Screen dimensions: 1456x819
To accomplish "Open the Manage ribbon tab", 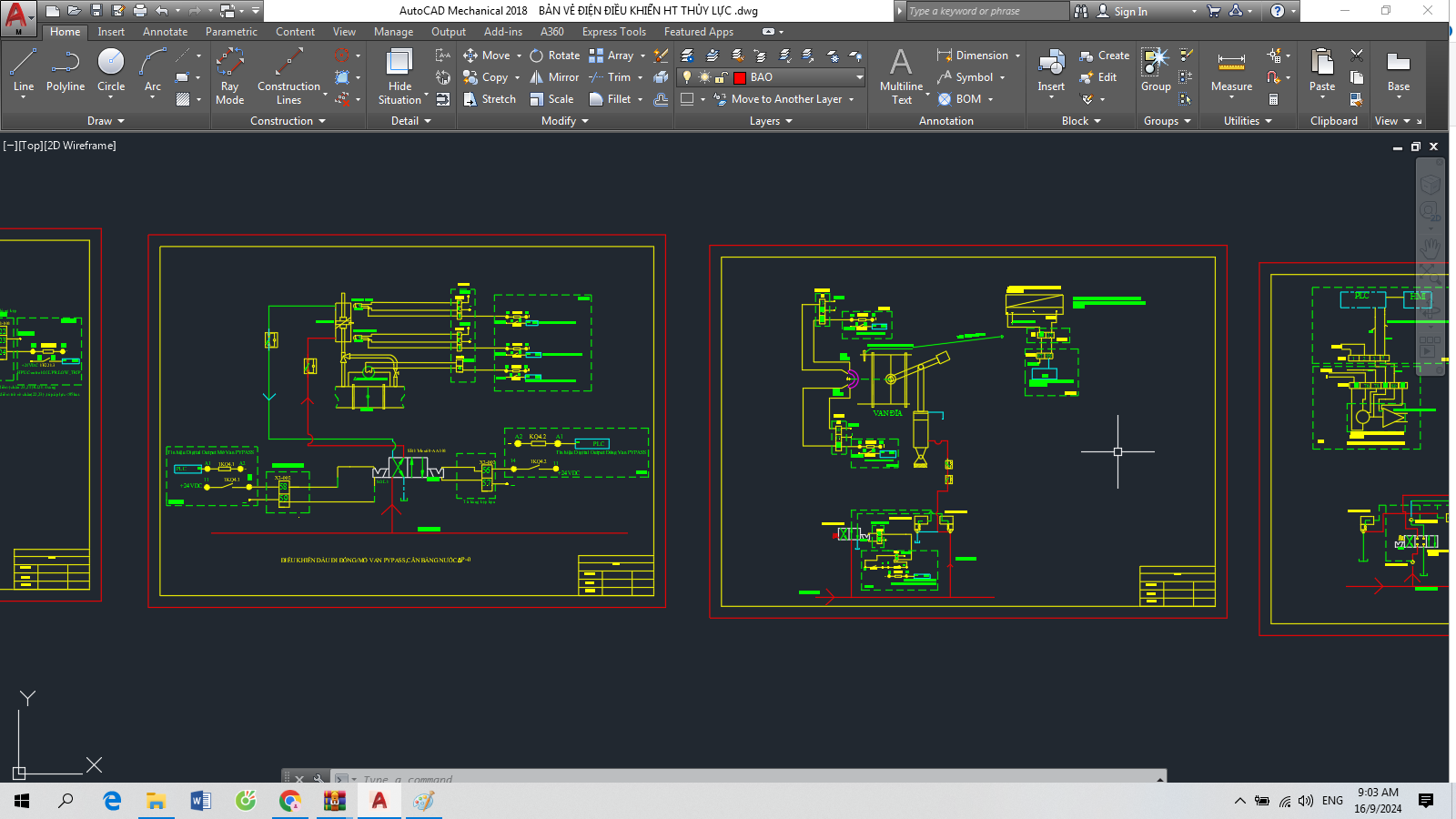I will tap(393, 32).
